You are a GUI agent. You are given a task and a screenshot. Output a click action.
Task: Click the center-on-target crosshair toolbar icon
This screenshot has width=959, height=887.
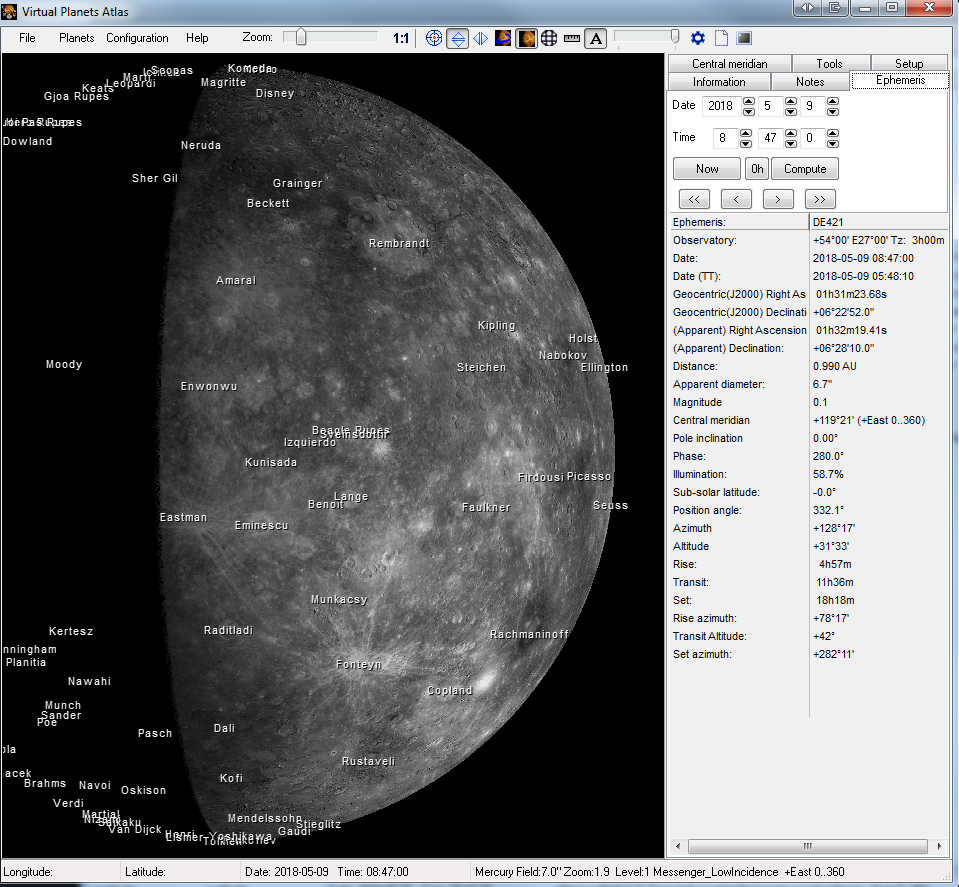[434, 38]
